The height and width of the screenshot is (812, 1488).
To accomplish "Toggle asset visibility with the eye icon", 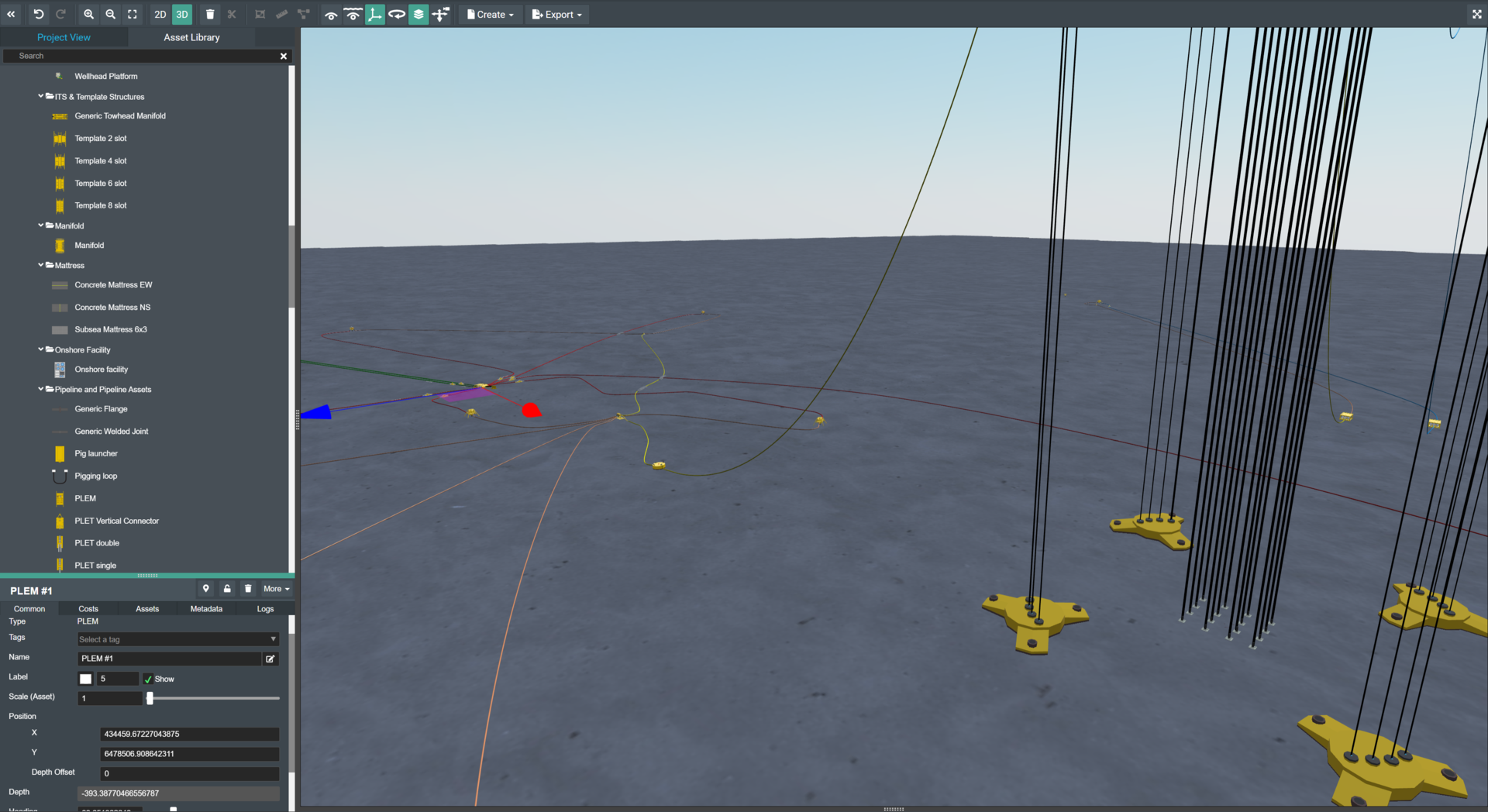I will click(331, 14).
